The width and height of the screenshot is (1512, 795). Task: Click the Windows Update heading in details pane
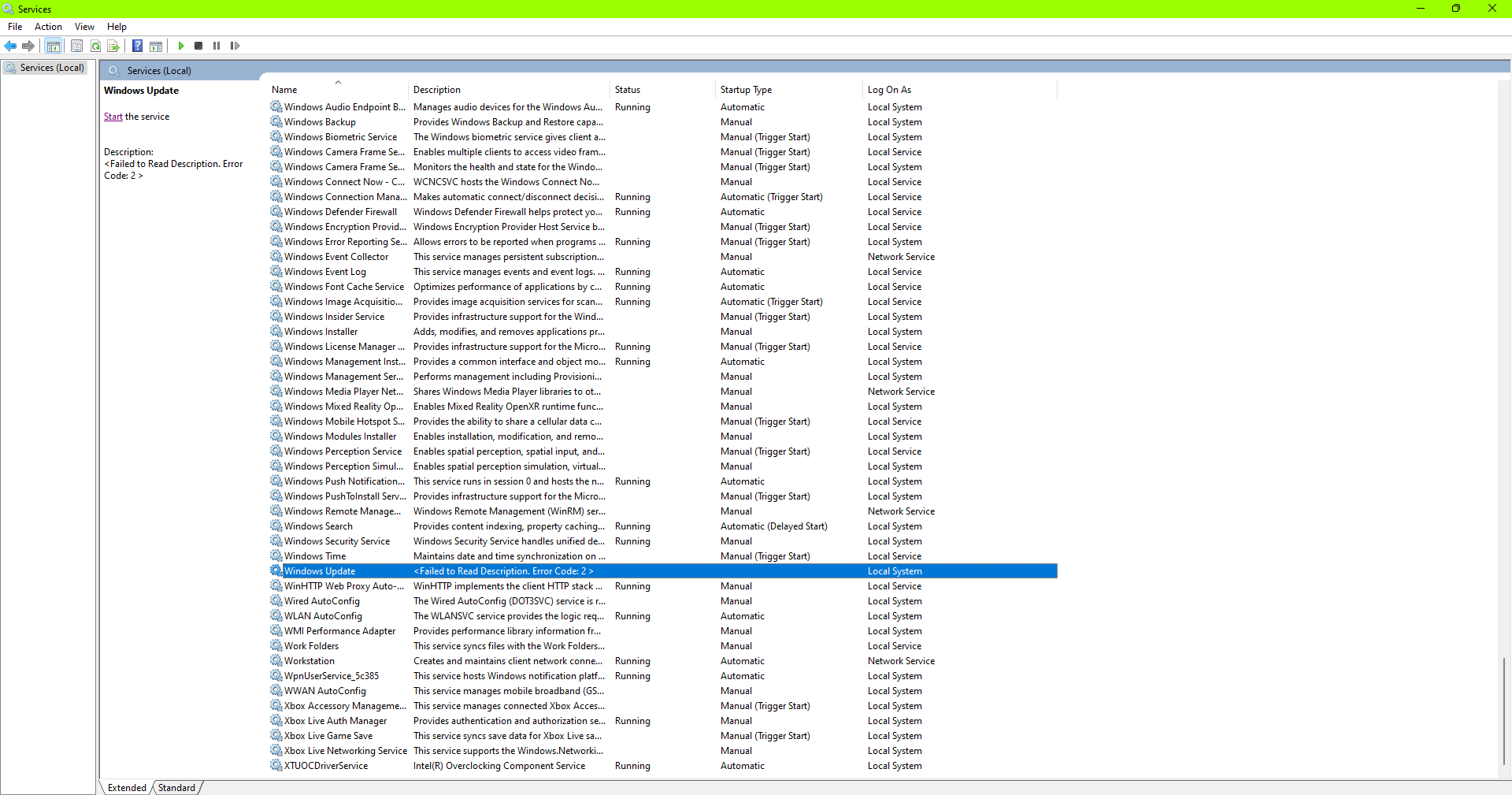142,91
